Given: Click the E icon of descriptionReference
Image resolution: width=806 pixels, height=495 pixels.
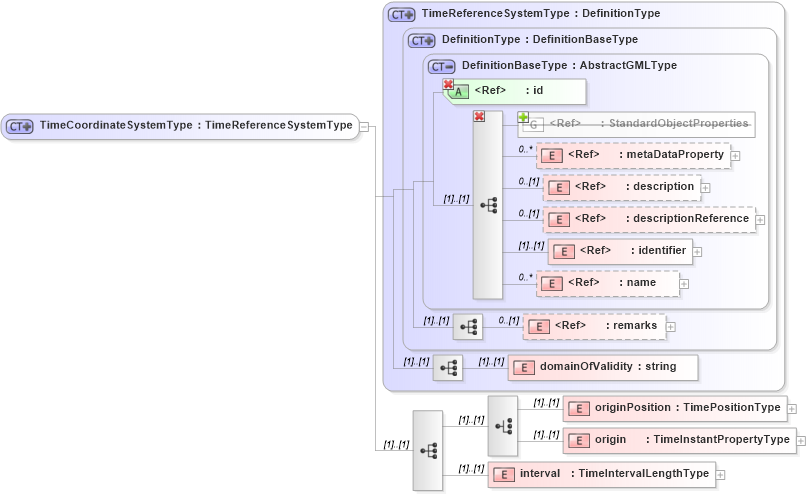Looking at the screenshot, I should coord(559,219).
